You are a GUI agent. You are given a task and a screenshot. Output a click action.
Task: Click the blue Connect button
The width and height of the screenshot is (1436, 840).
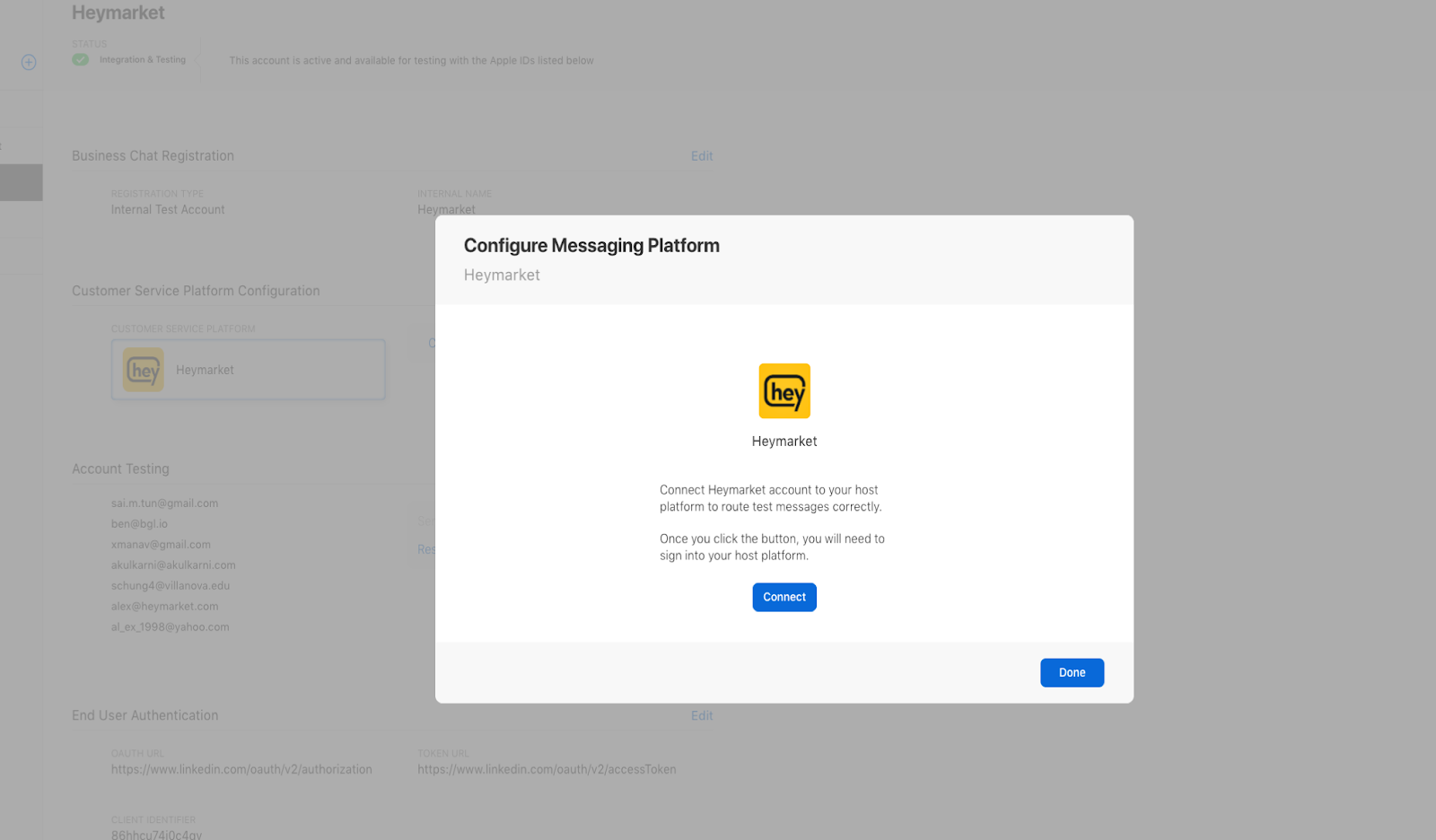pyautogui.click(x=784, y=597)
